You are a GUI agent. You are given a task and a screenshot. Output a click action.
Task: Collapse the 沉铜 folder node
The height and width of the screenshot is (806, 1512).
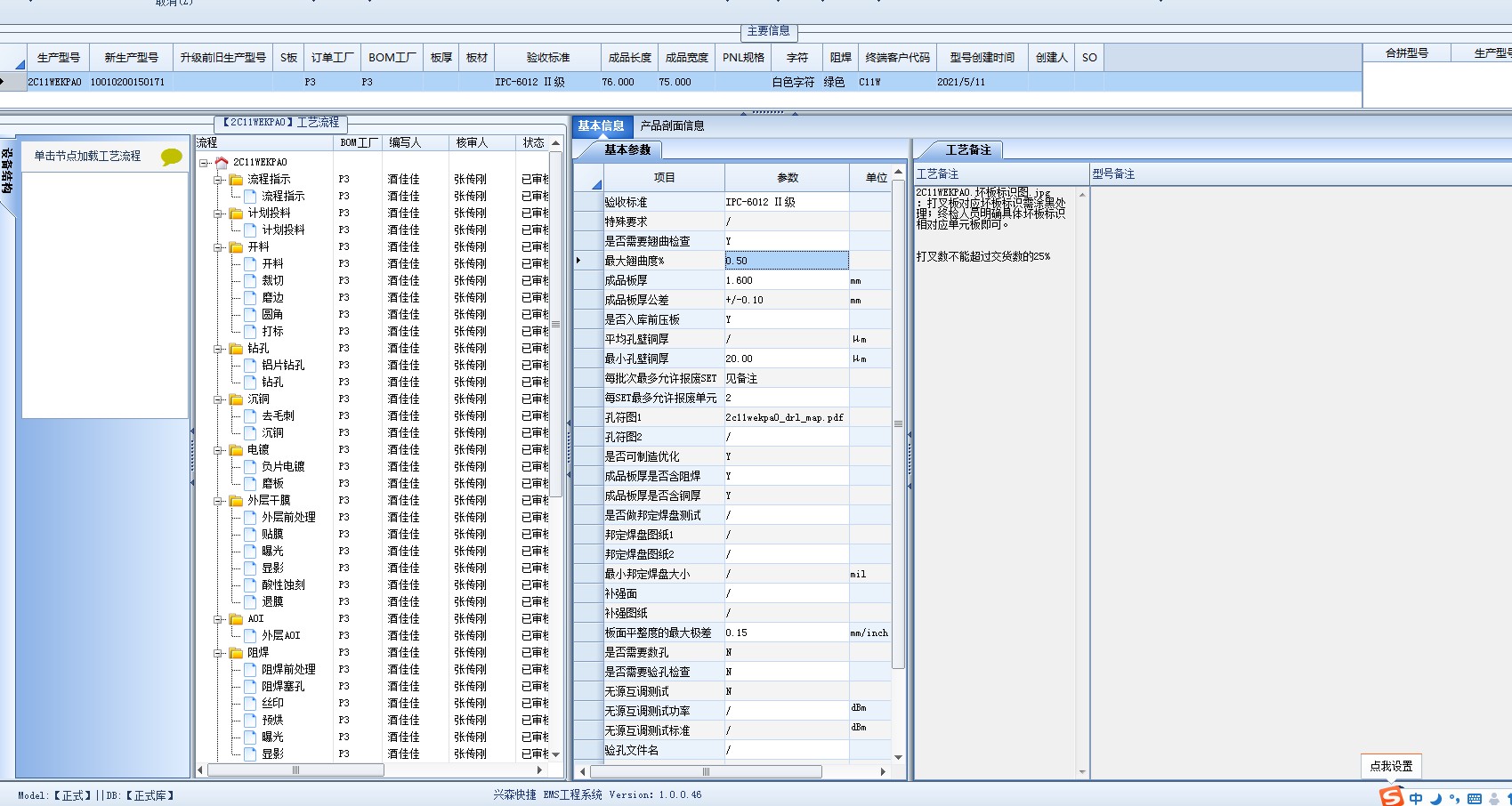click(219, 399)
